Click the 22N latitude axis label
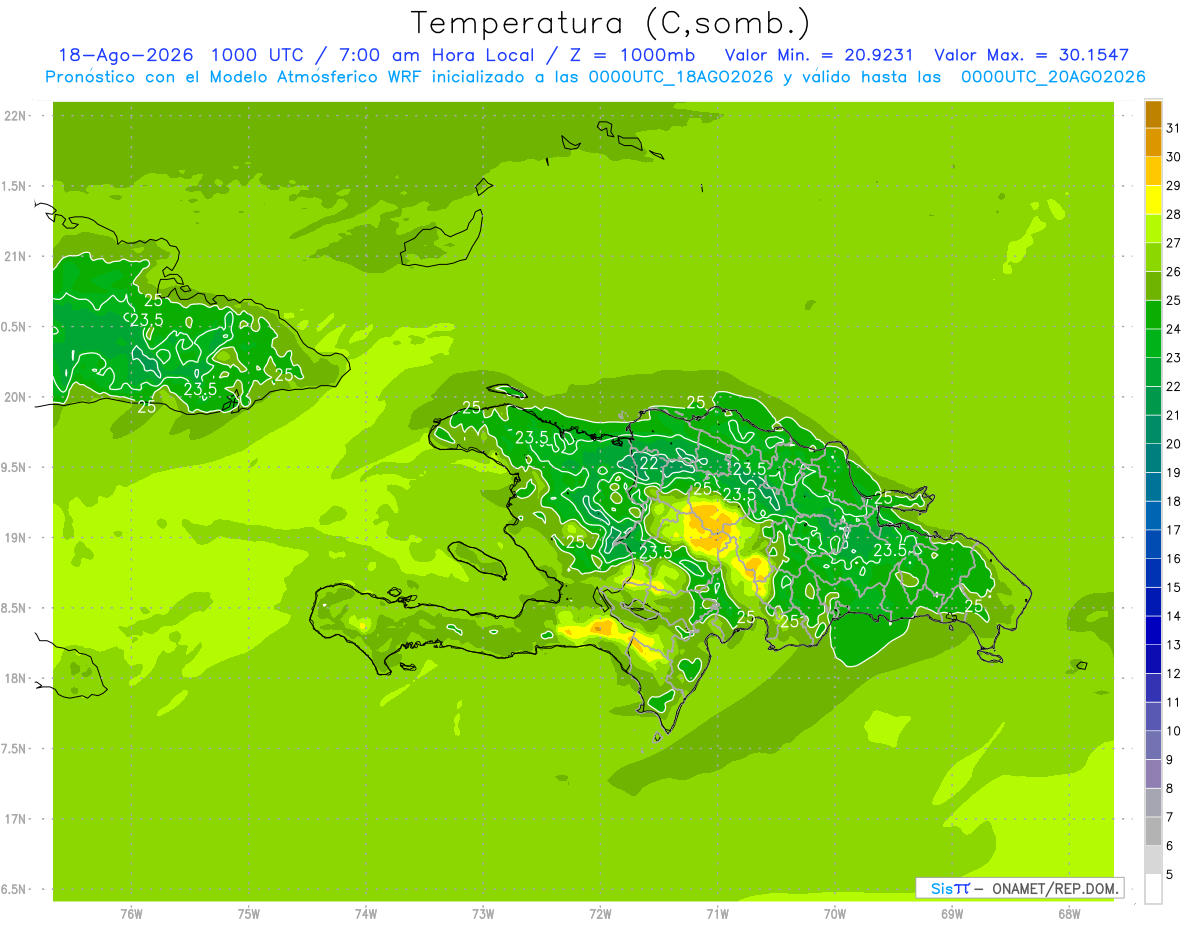This screenshot has width=1200, height=927. [x=15, y=116]
